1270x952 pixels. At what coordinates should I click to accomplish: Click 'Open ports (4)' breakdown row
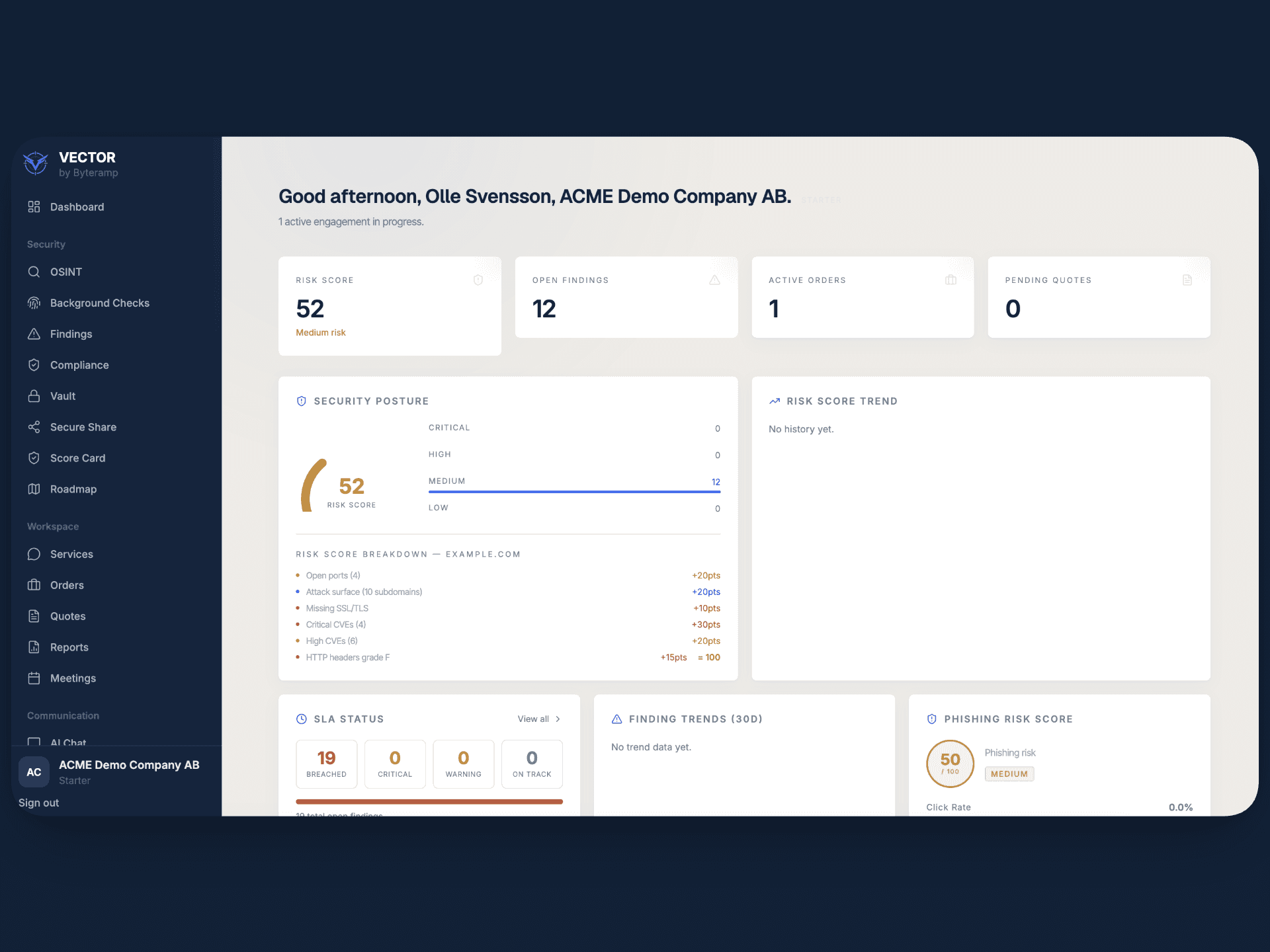coord(508,576)
